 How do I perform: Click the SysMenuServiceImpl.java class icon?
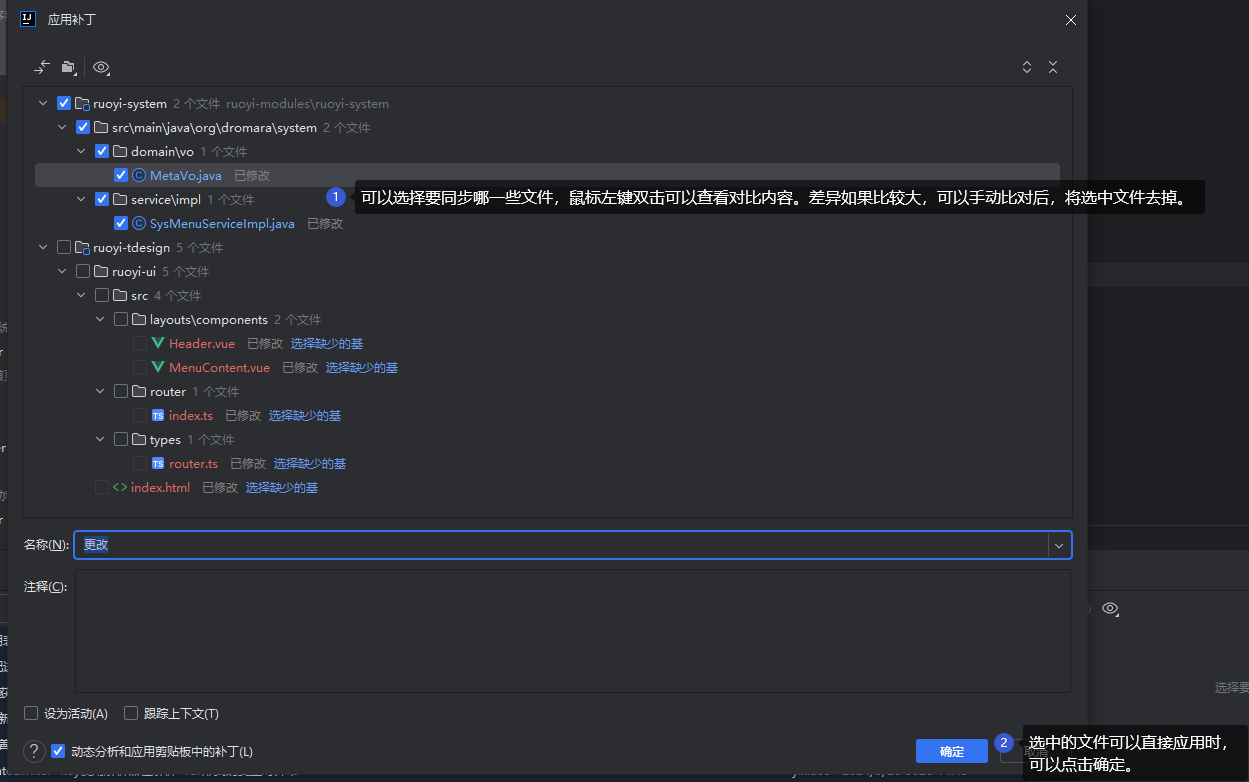(x=139, y=223)
